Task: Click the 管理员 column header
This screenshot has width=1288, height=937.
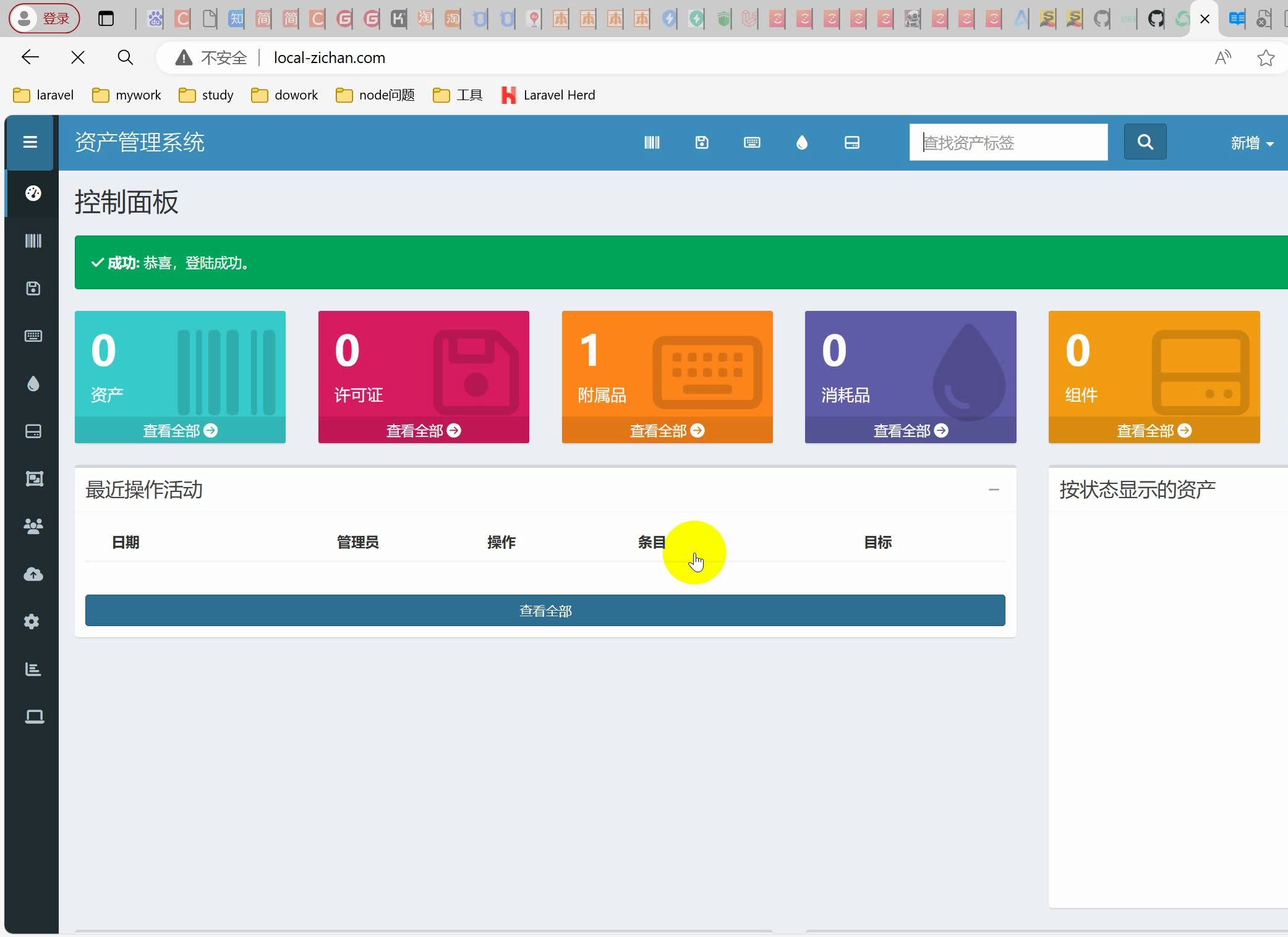Action: [x=358, y=543]
